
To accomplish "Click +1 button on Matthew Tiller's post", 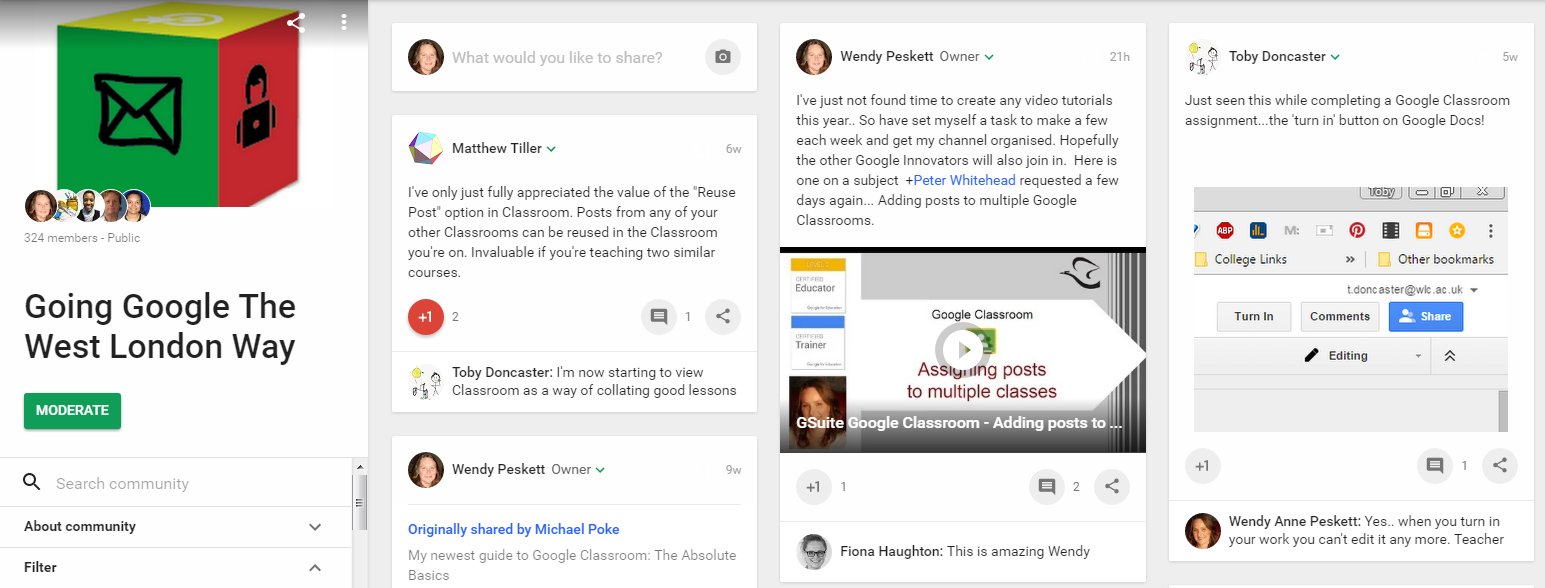I will click(426, 317).
